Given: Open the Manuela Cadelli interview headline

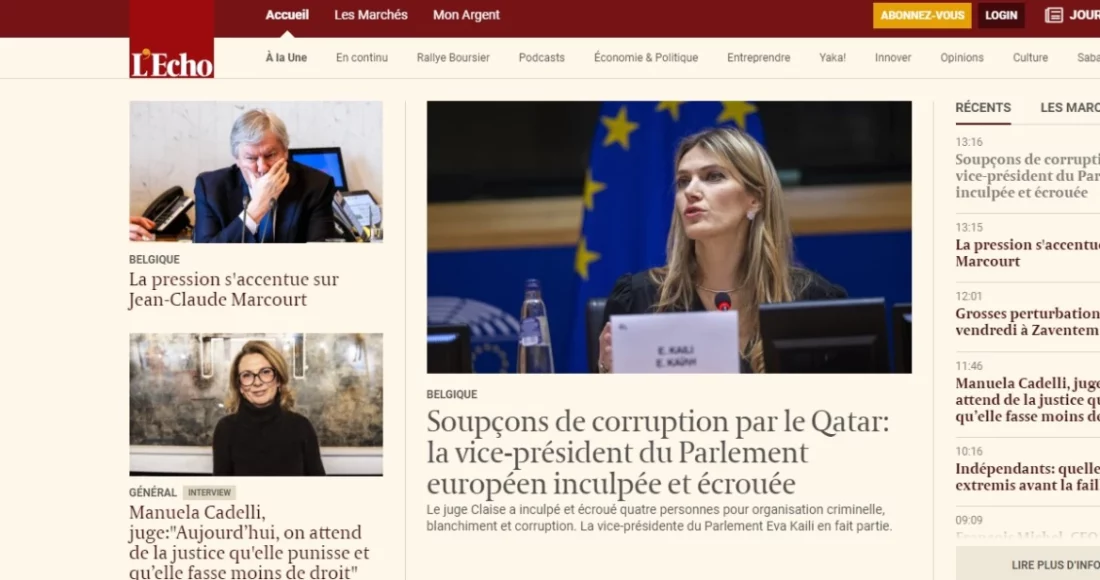Looking at the screenshot, I should pos(249,541).
